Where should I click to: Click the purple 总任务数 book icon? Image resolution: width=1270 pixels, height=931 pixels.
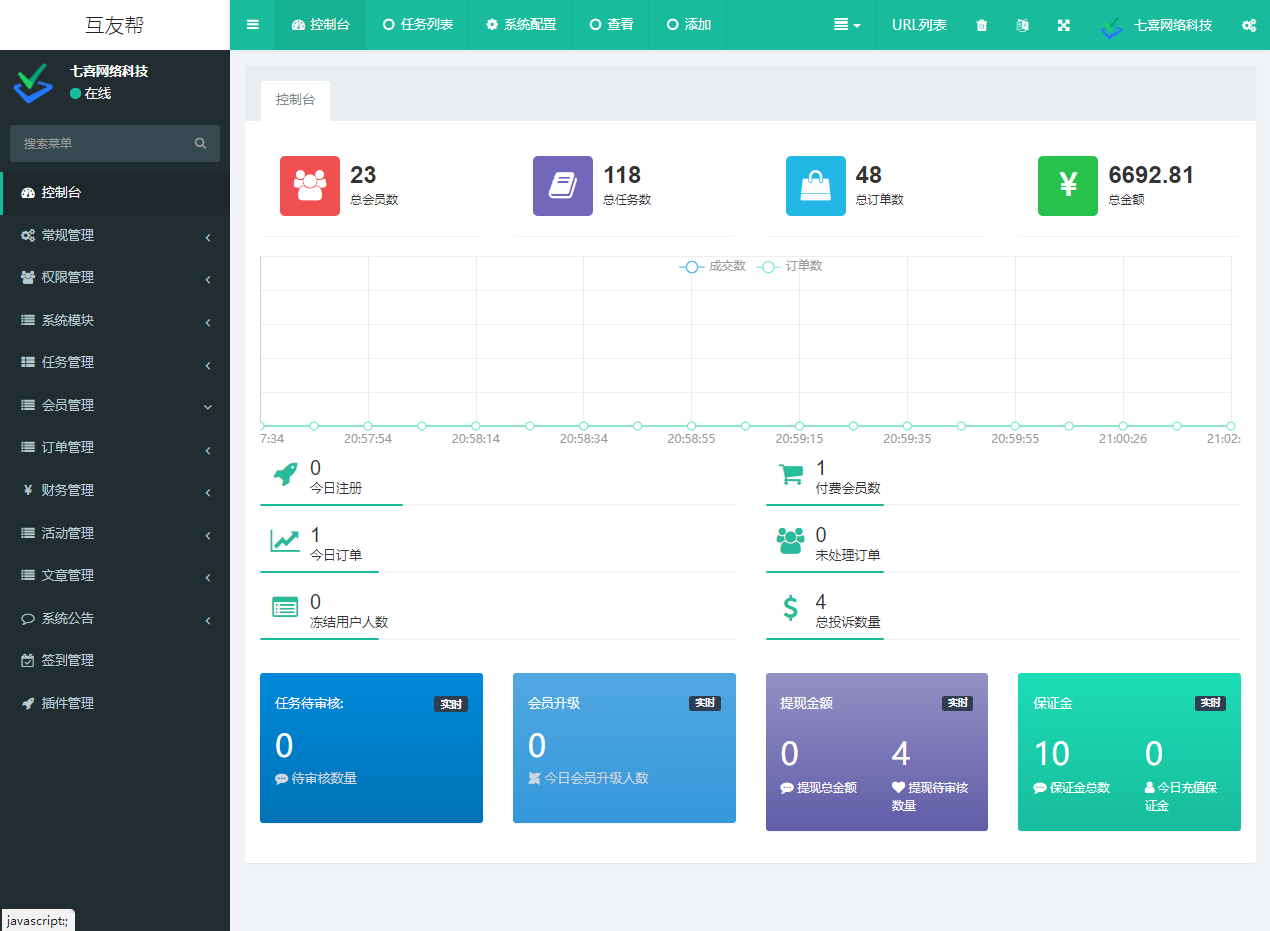click(x=563, y=186)
